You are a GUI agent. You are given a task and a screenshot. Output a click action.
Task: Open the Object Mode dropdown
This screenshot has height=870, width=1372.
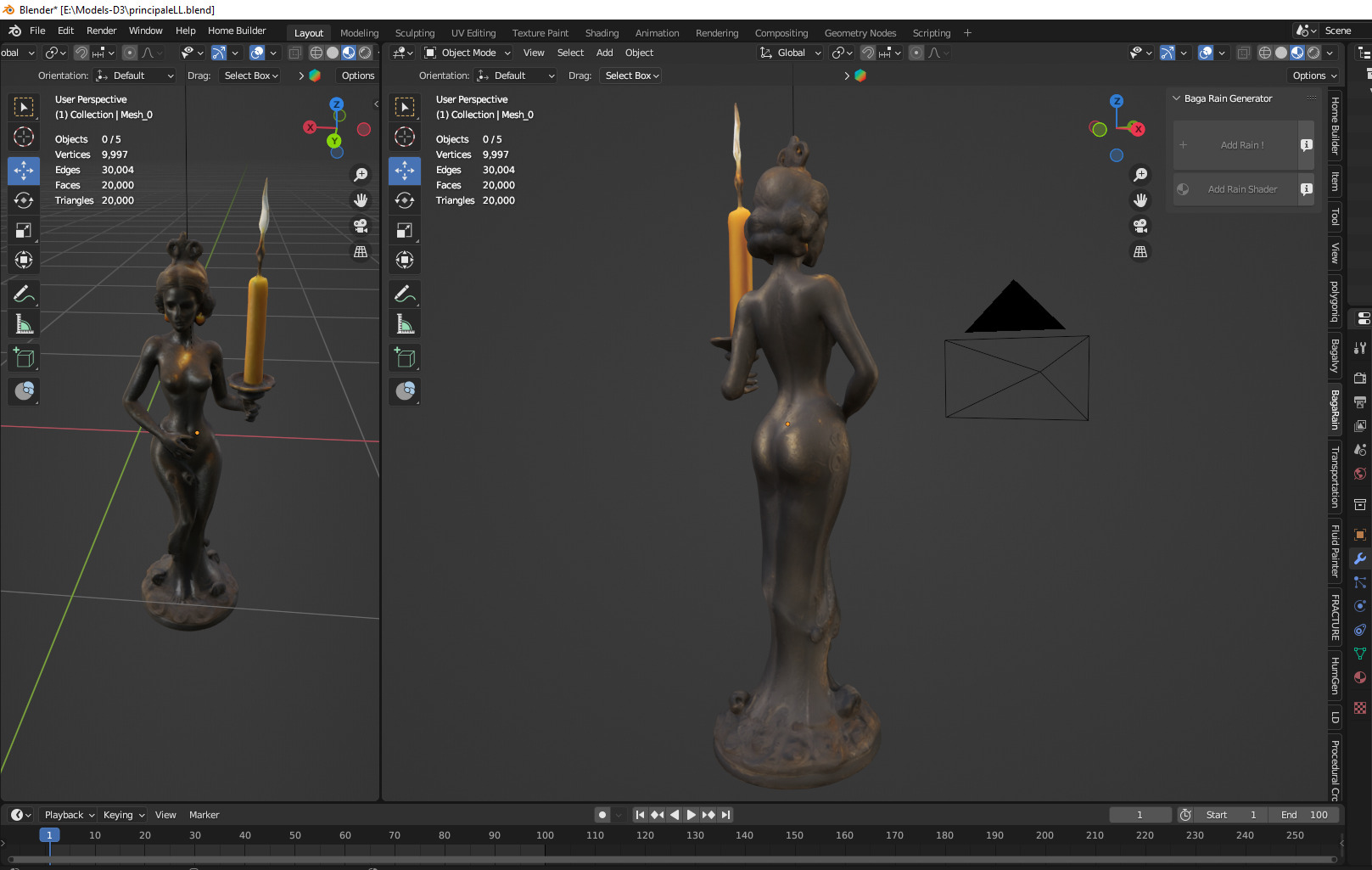pyautogui.click(x=468, y=53)
